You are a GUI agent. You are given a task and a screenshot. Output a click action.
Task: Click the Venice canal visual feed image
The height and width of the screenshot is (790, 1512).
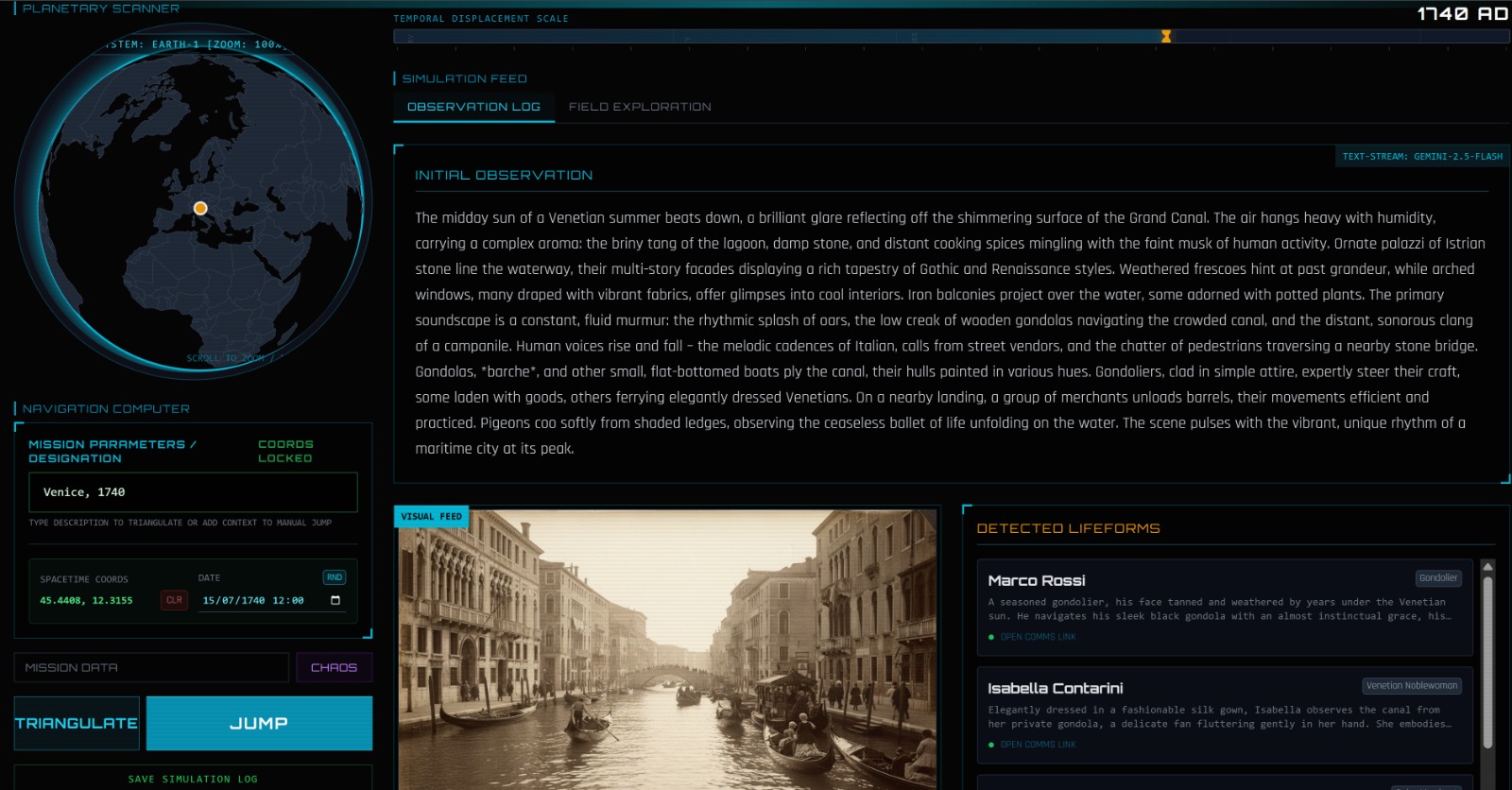point(667,652)
